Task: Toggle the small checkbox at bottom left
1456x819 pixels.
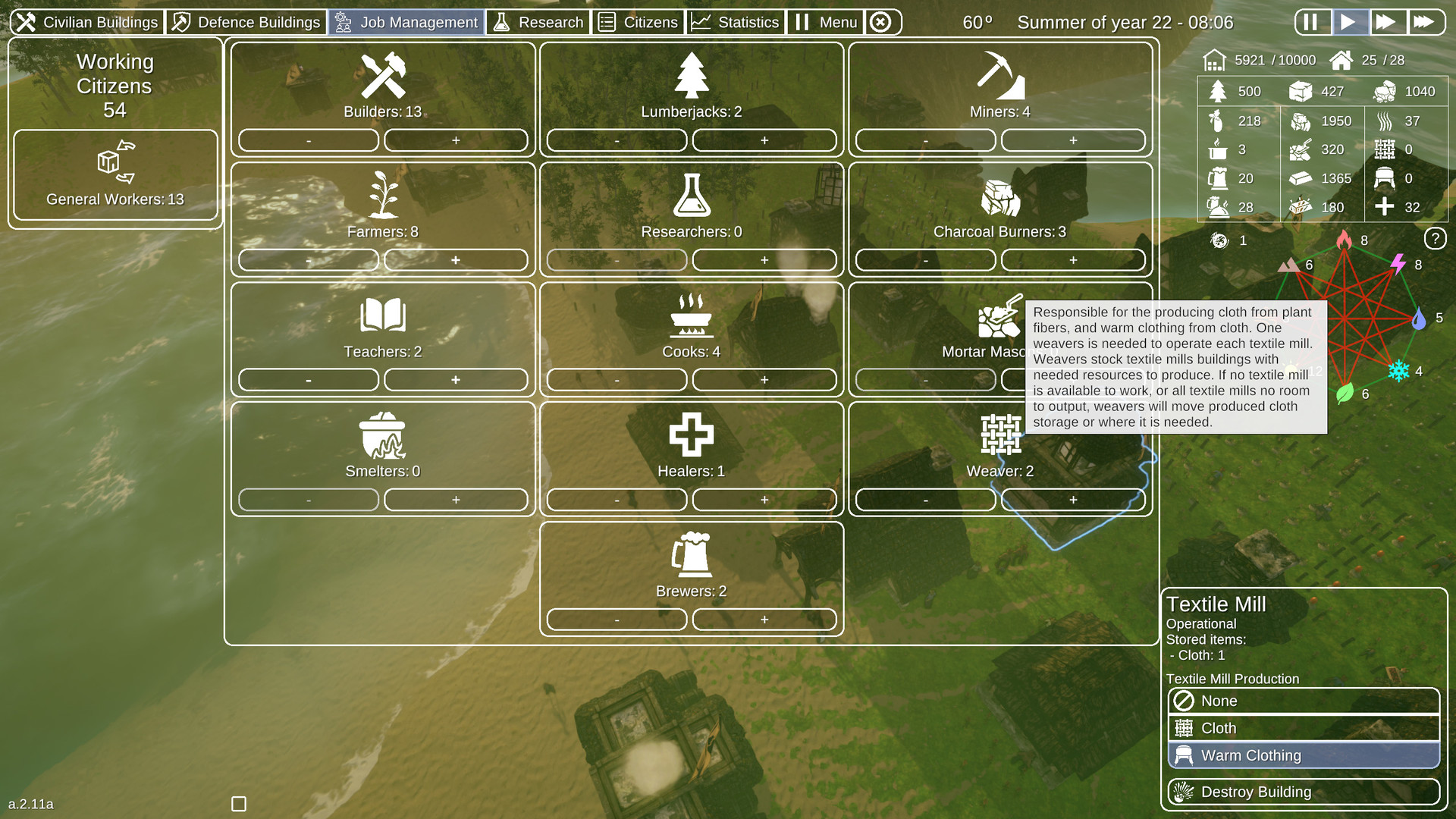Action: pos(239,804)
